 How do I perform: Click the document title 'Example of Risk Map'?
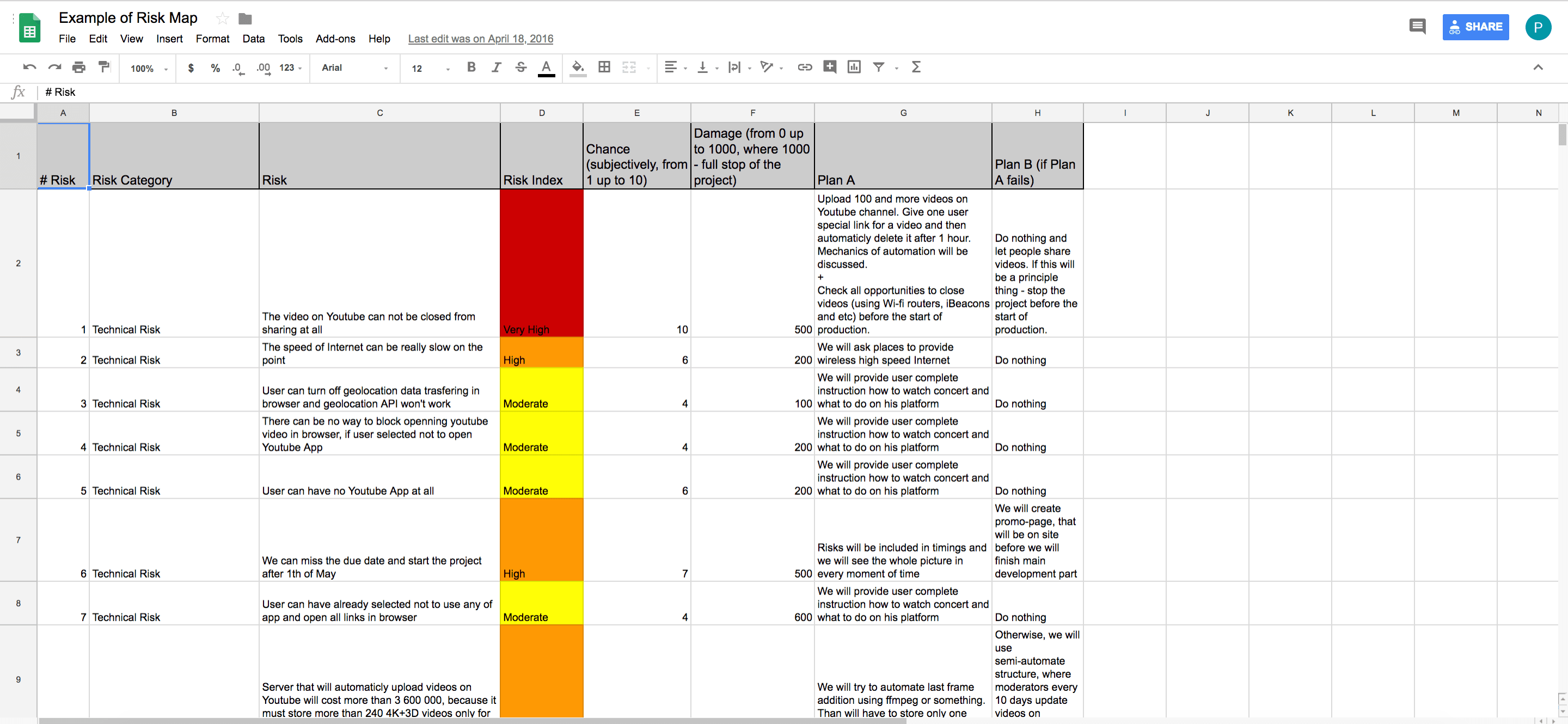click(x=128, y=19)
